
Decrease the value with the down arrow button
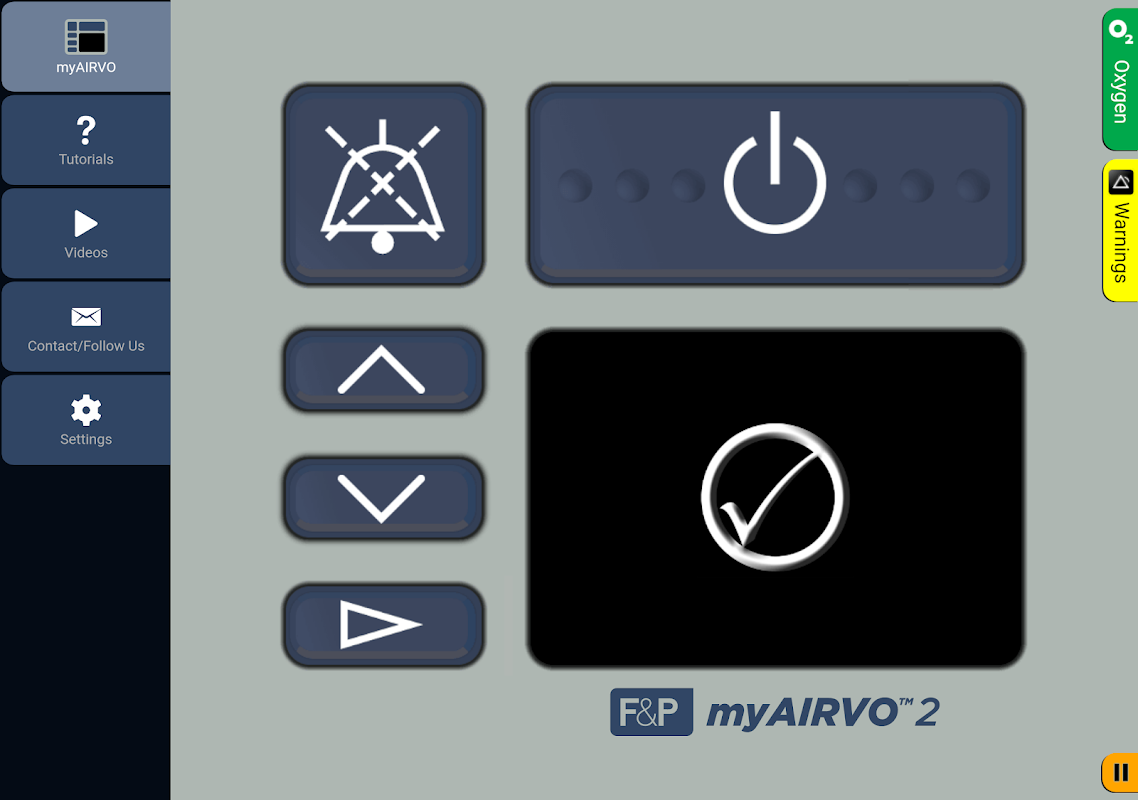pyautogui.click(x=383, y=498)
